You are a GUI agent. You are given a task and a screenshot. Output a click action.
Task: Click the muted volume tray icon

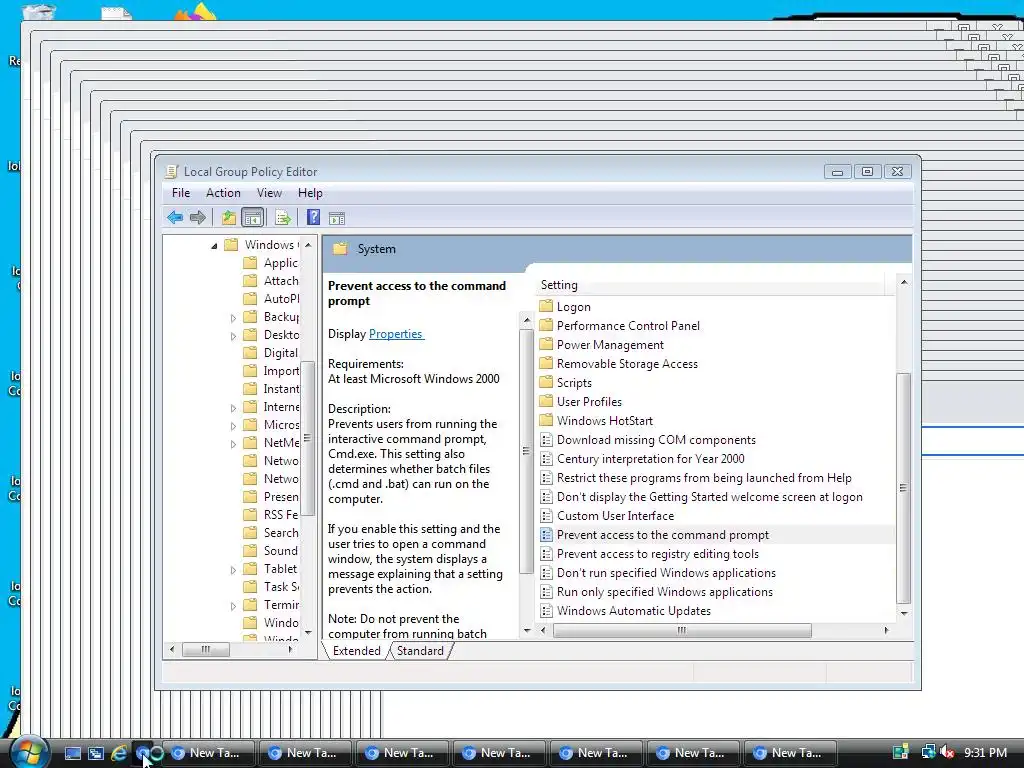(x=947, y=752)
